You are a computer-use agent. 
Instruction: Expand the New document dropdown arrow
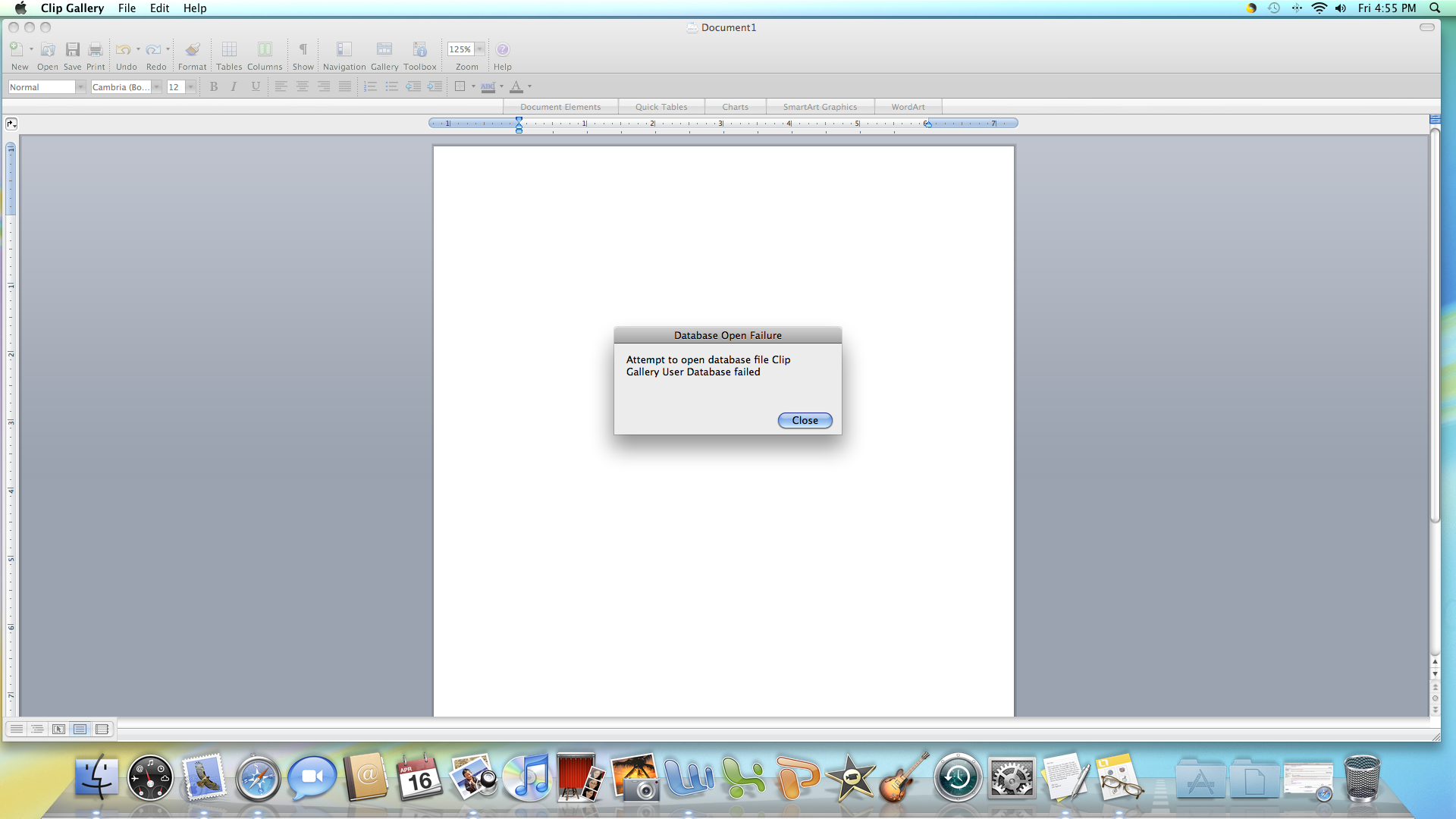point(31,49)
